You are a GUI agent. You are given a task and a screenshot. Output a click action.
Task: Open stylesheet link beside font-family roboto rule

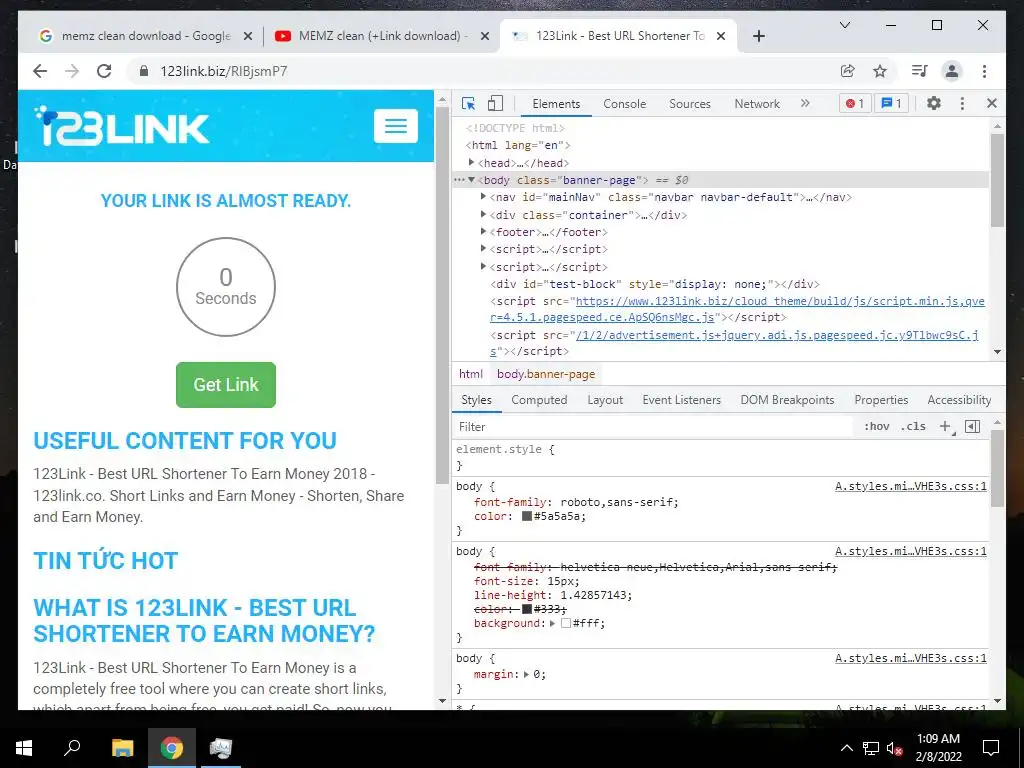tap(911, 486)
